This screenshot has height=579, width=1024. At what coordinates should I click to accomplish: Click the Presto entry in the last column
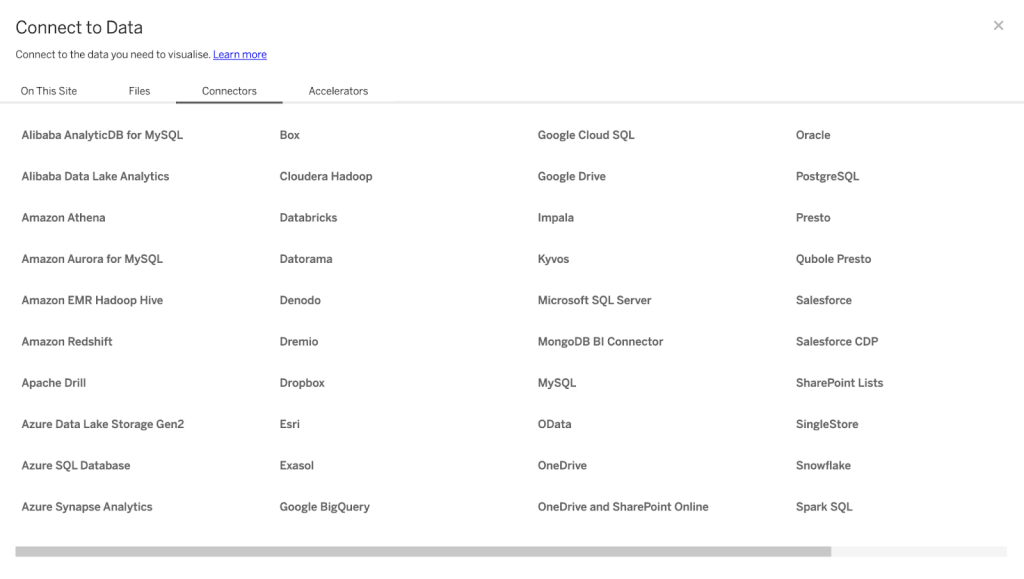pyautogui.click(x=813, y=217)
